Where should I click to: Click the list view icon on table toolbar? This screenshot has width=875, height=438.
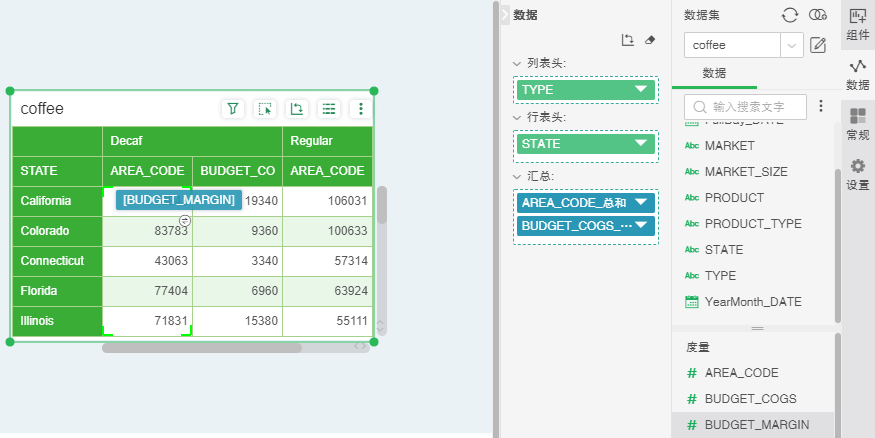click(328, 109)
